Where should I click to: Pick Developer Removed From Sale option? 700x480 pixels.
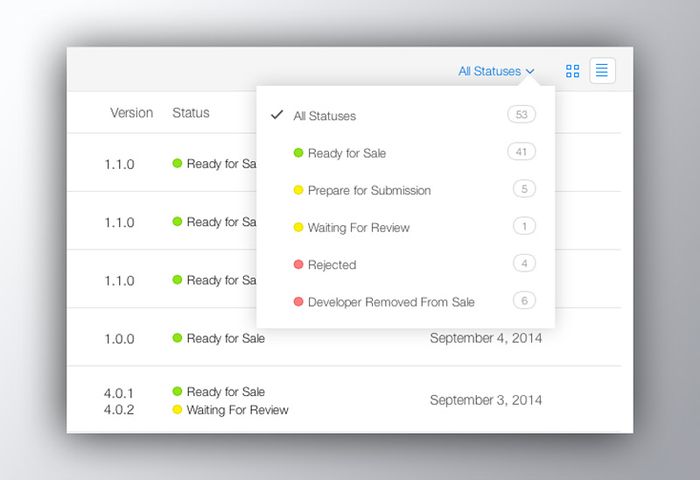point(391,302)
